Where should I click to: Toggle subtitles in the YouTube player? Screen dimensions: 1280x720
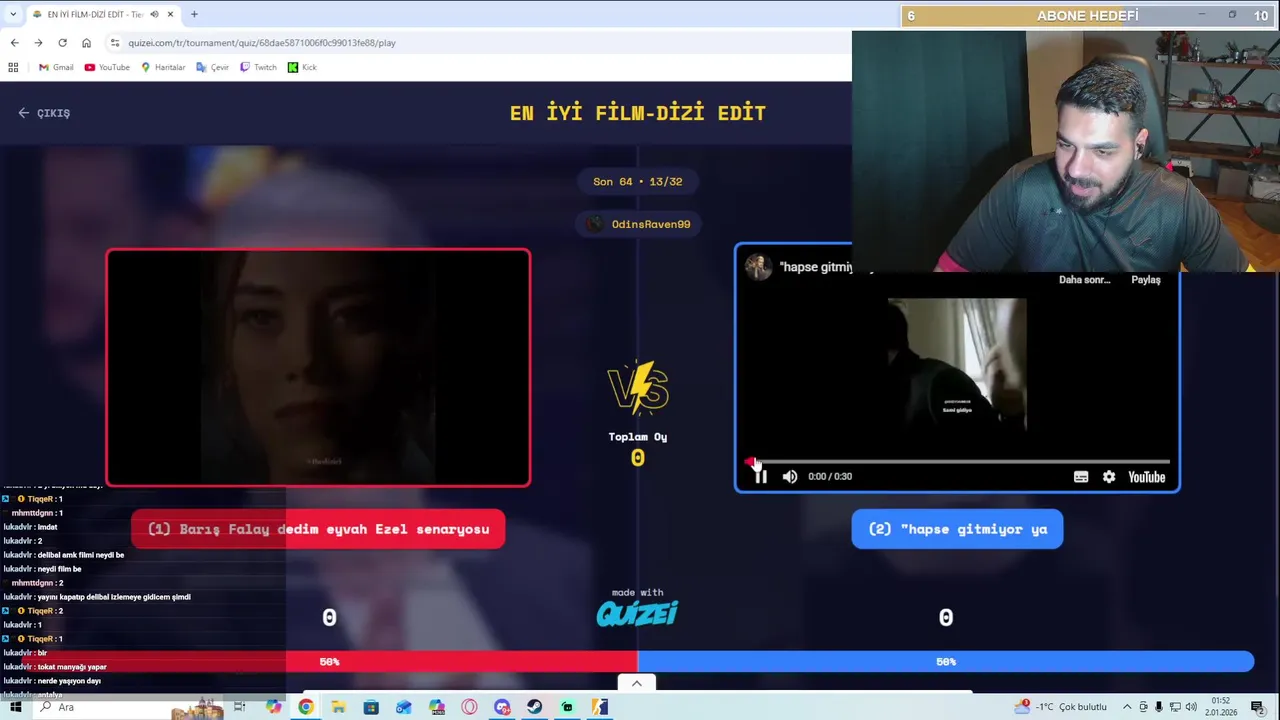1081,477
